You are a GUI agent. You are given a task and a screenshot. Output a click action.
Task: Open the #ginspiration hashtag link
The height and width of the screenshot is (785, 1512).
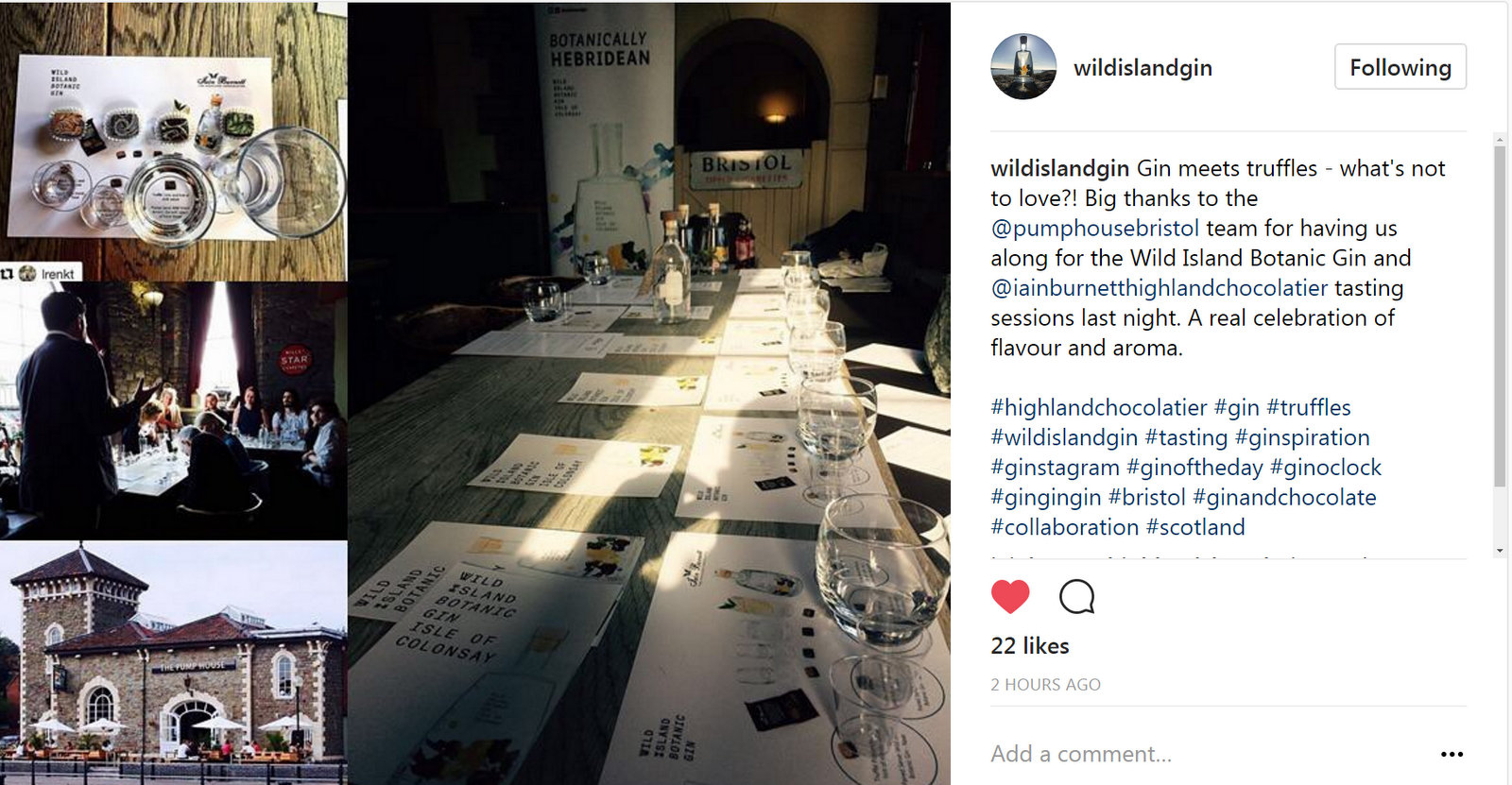point(1302,438)
